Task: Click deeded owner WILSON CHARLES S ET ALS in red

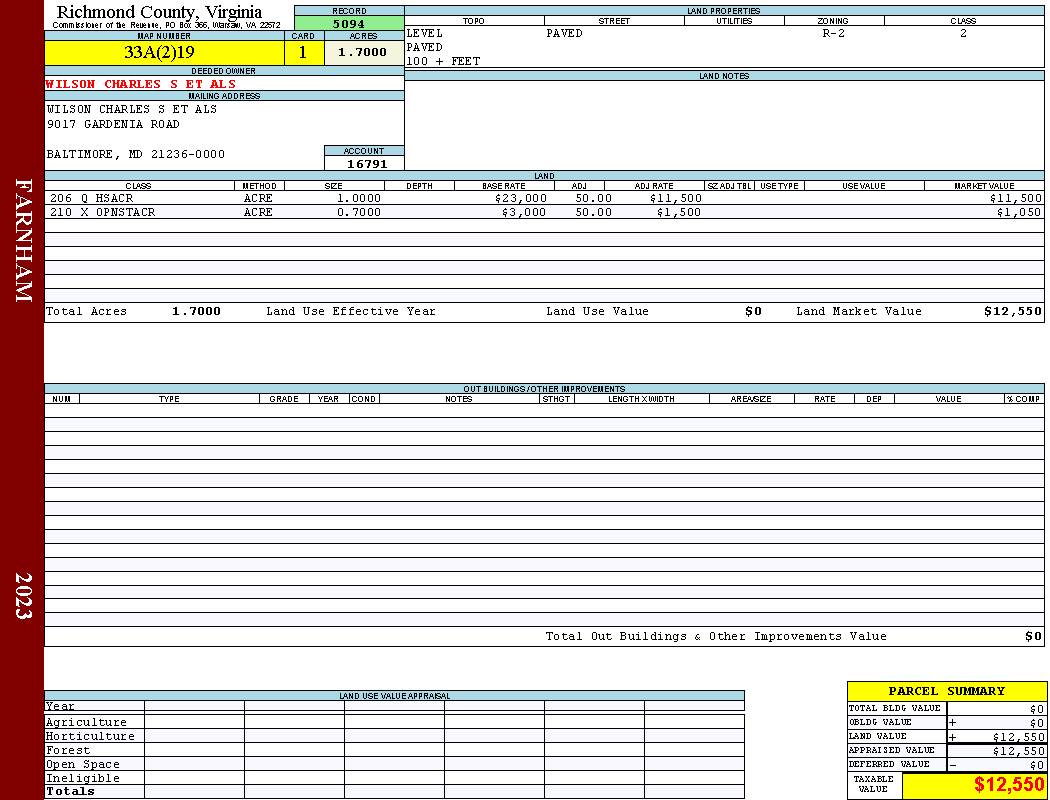Action: [141, 84]
